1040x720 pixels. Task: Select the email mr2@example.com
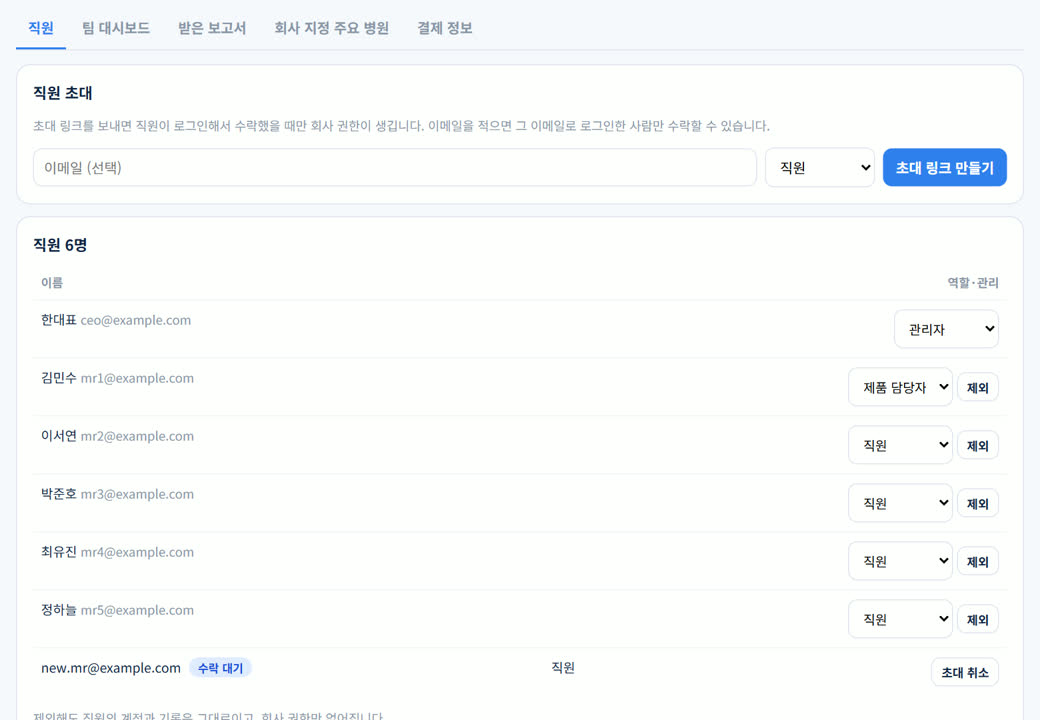coord(137,436)
